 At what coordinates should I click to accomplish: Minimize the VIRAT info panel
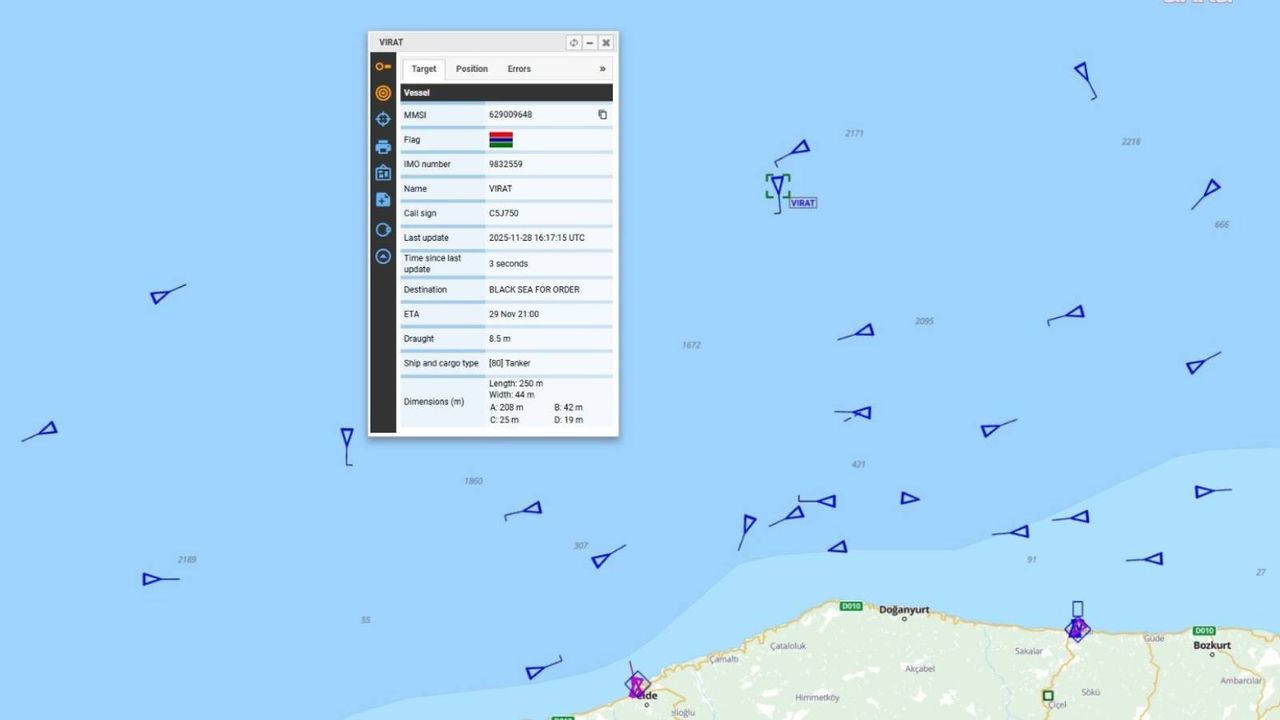pyautogui.click(x=590, y=43)
